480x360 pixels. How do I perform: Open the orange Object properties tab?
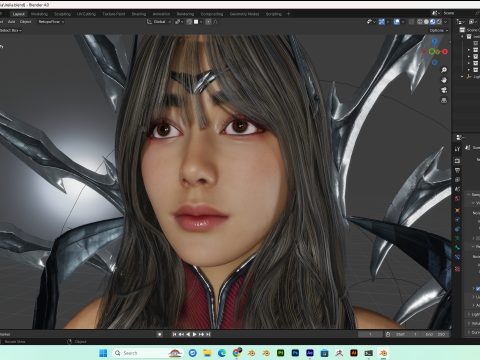point(457,210)
